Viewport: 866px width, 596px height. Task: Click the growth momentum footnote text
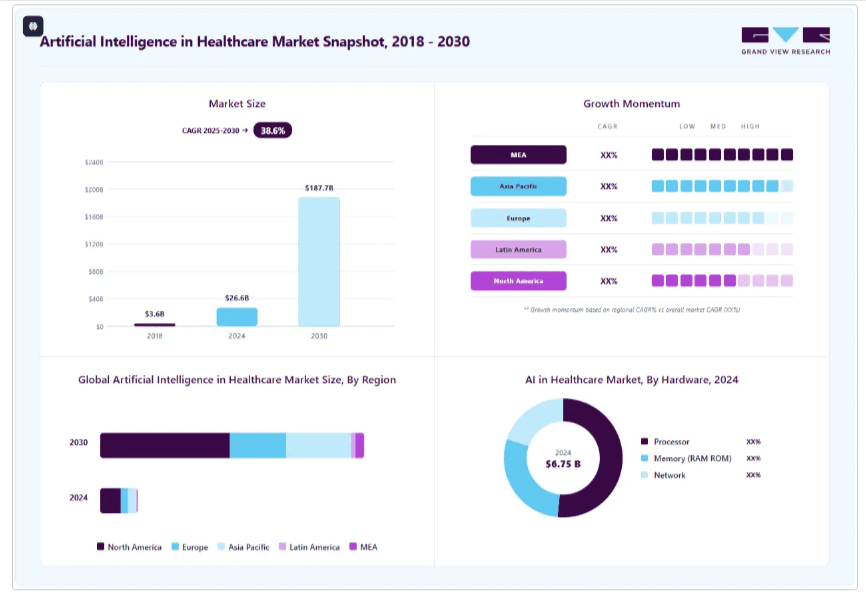[x=632, y=310]
